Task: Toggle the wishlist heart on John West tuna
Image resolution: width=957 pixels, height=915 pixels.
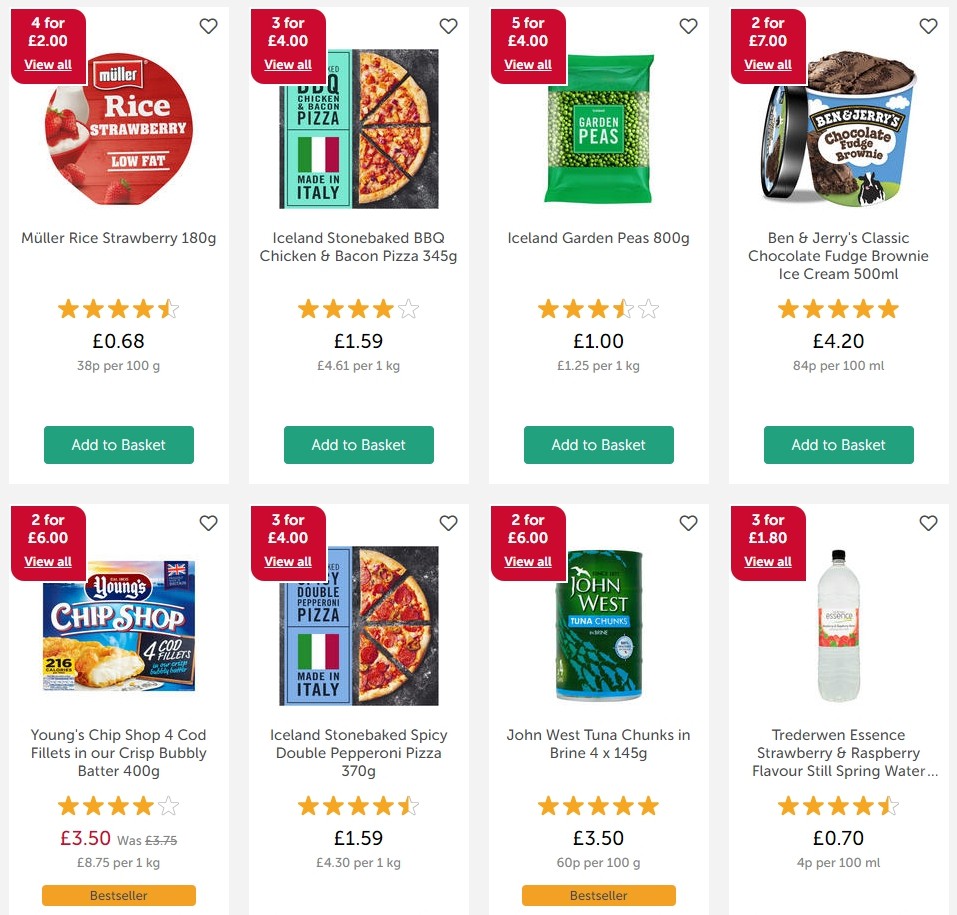Action: [x=688, y=523]
